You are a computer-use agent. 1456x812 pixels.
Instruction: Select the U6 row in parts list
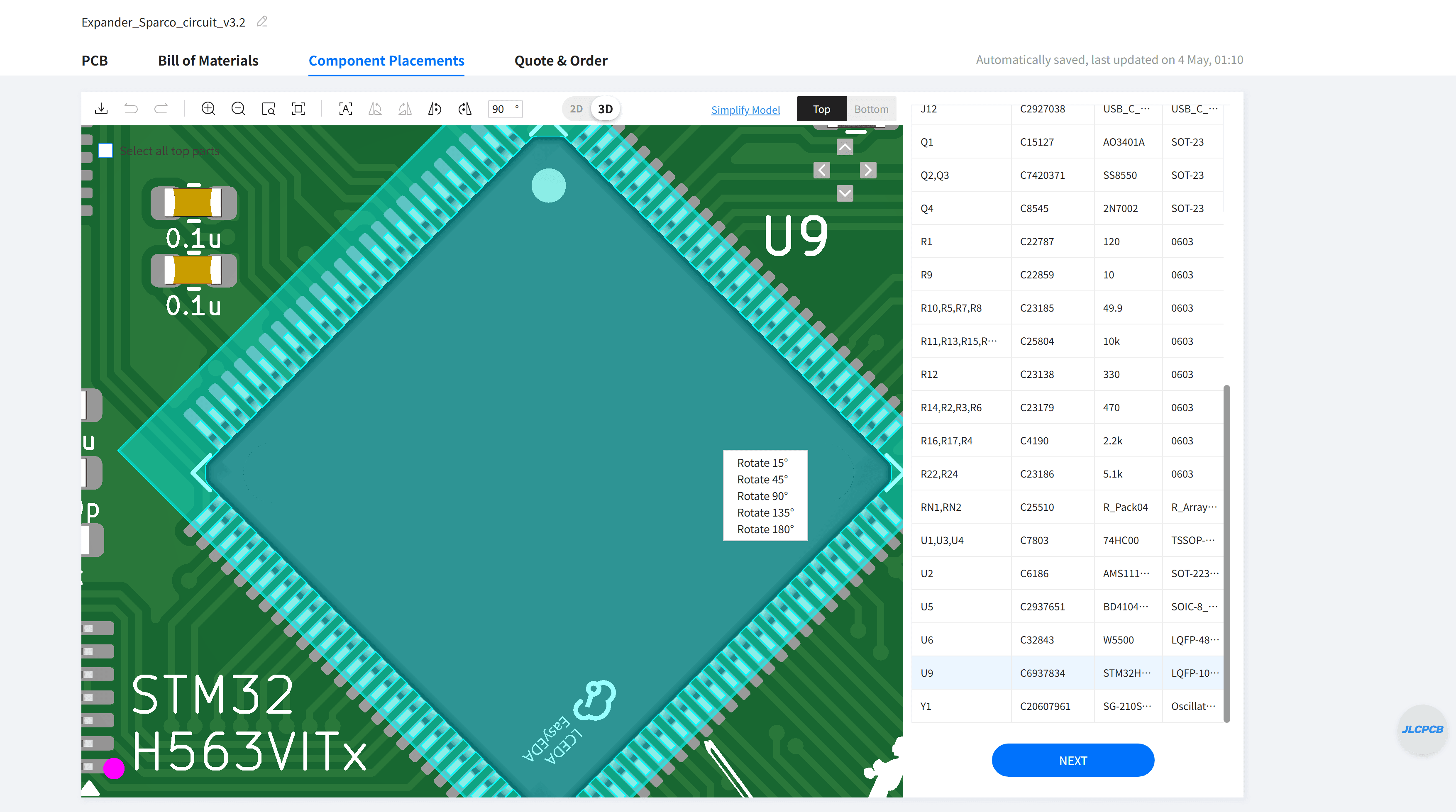[x=1067, y=640]
